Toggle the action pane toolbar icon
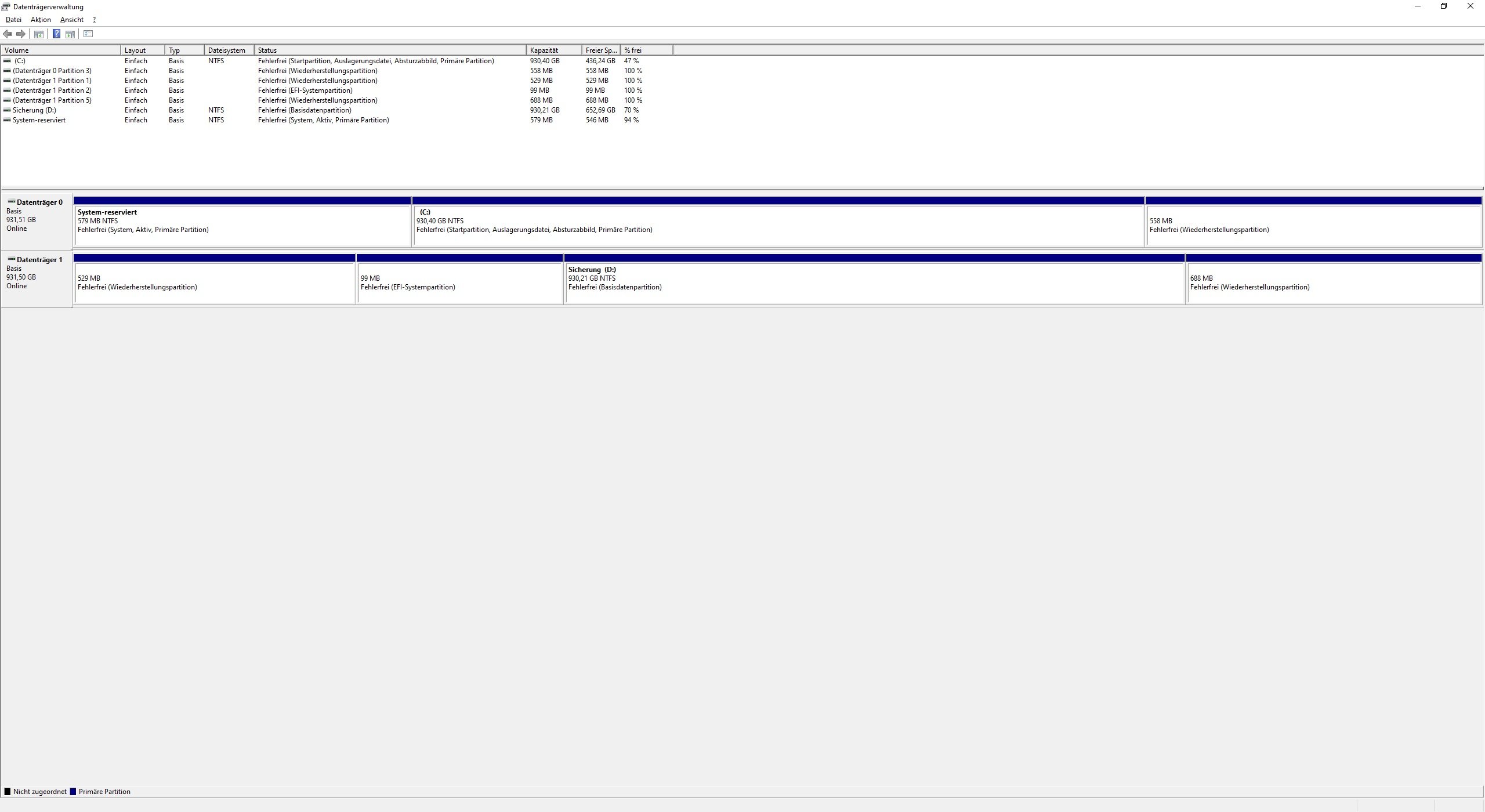 (x=70, y=34)
